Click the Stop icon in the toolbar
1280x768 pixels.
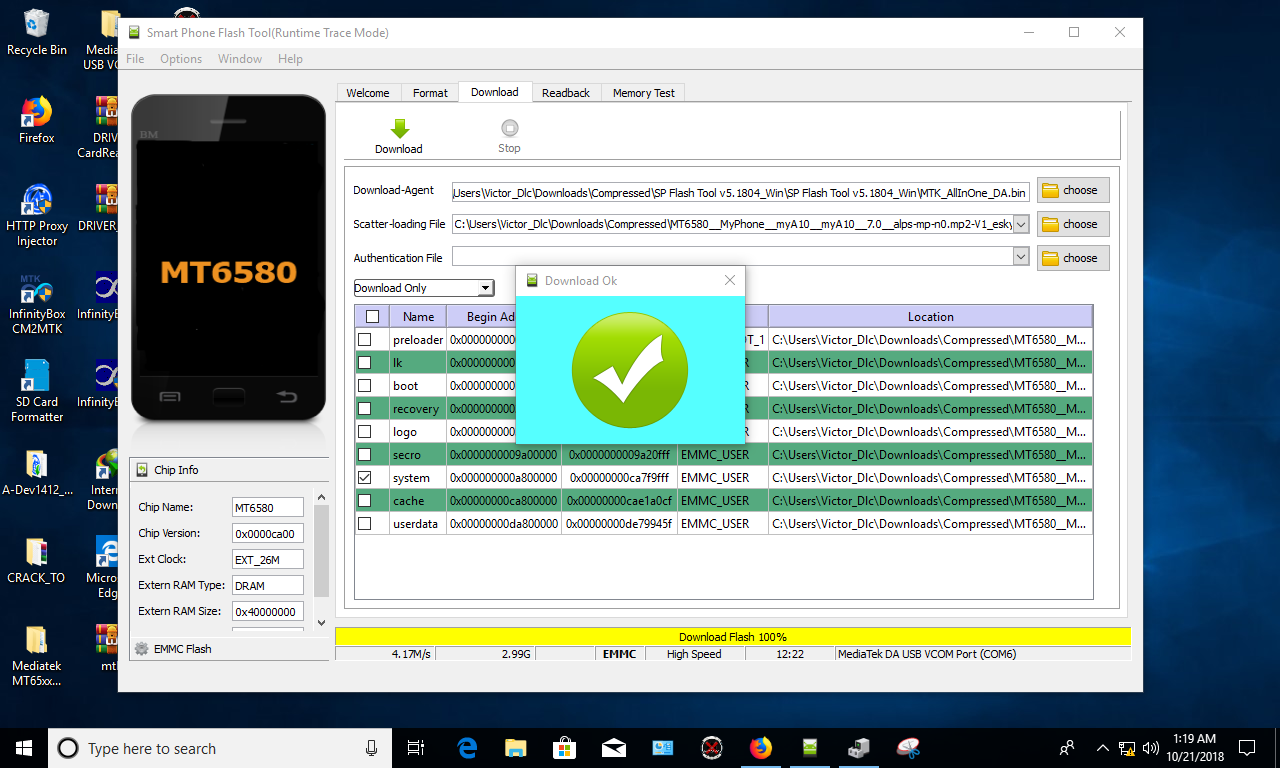(509, 128)
